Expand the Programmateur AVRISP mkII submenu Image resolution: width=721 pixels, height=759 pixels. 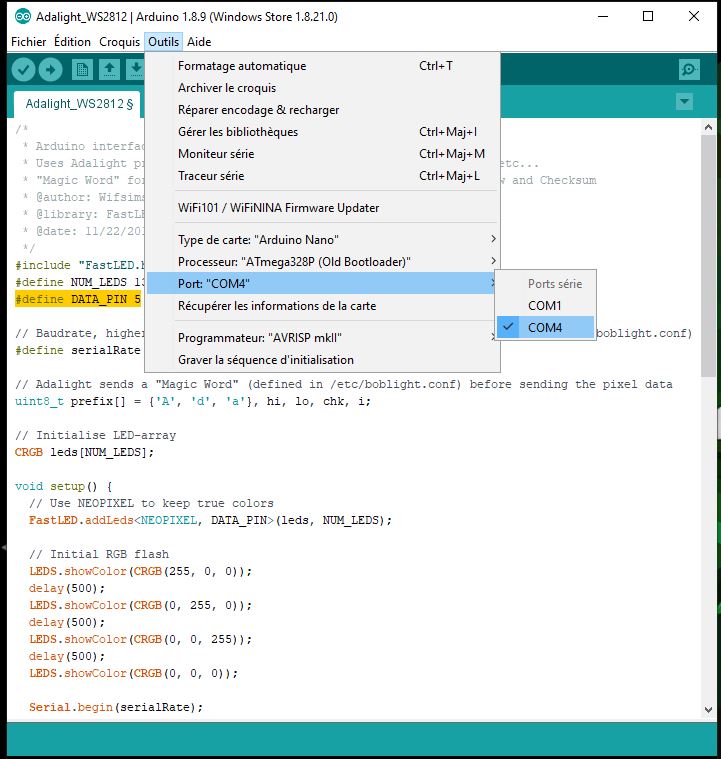[x=323, y=338]
